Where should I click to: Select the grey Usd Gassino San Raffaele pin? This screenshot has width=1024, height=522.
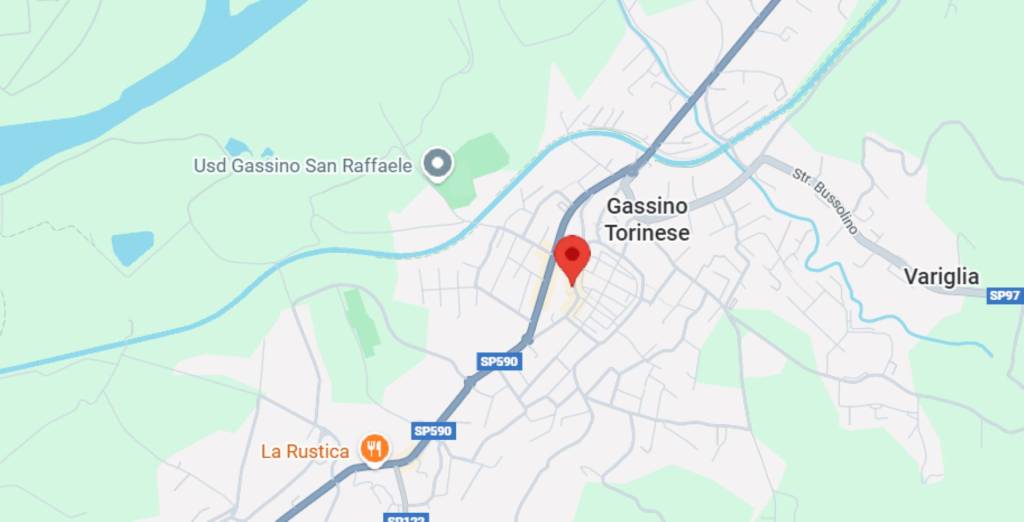coord(438,164)
